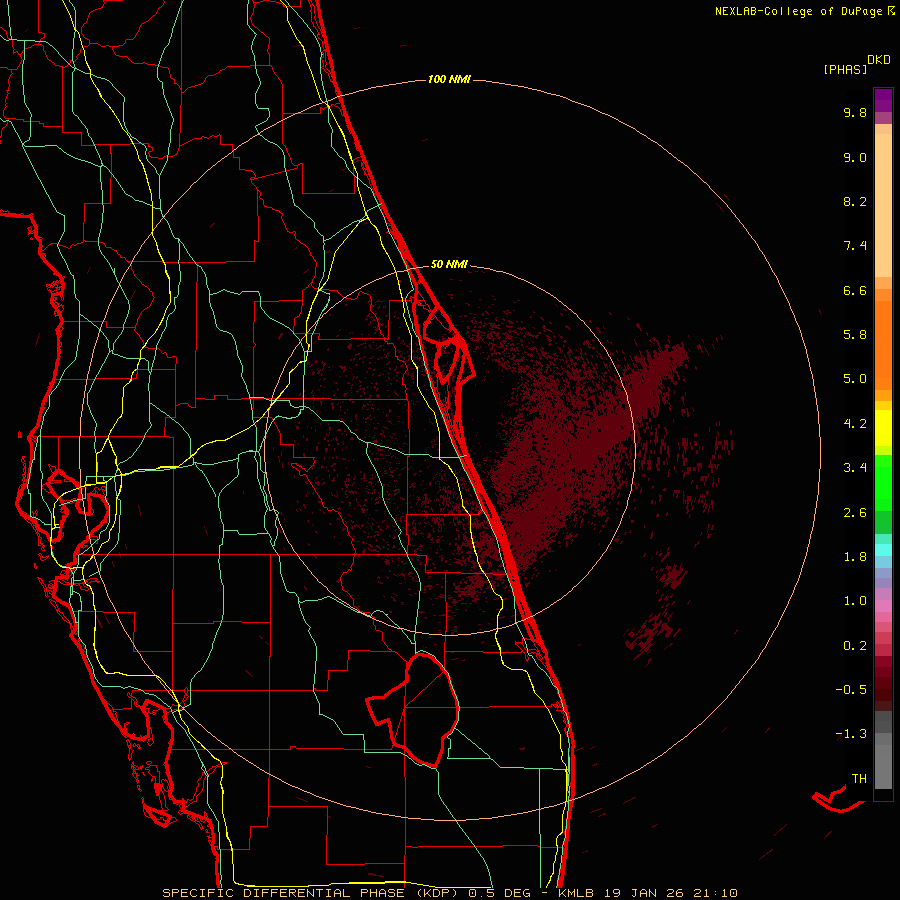The height and width of the screenshot is (900, 900).
Task: Click the 1.8 value on the color scale
Action: tap(855, 557)
